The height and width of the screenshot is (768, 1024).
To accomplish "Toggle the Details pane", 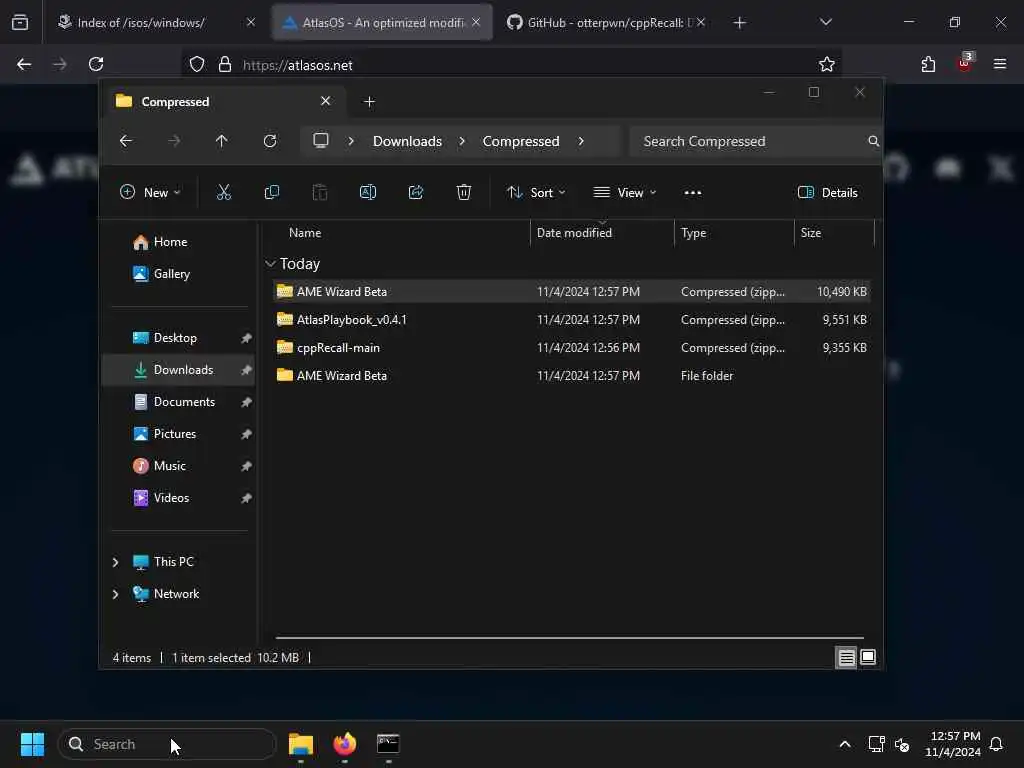I will [827, 193].
